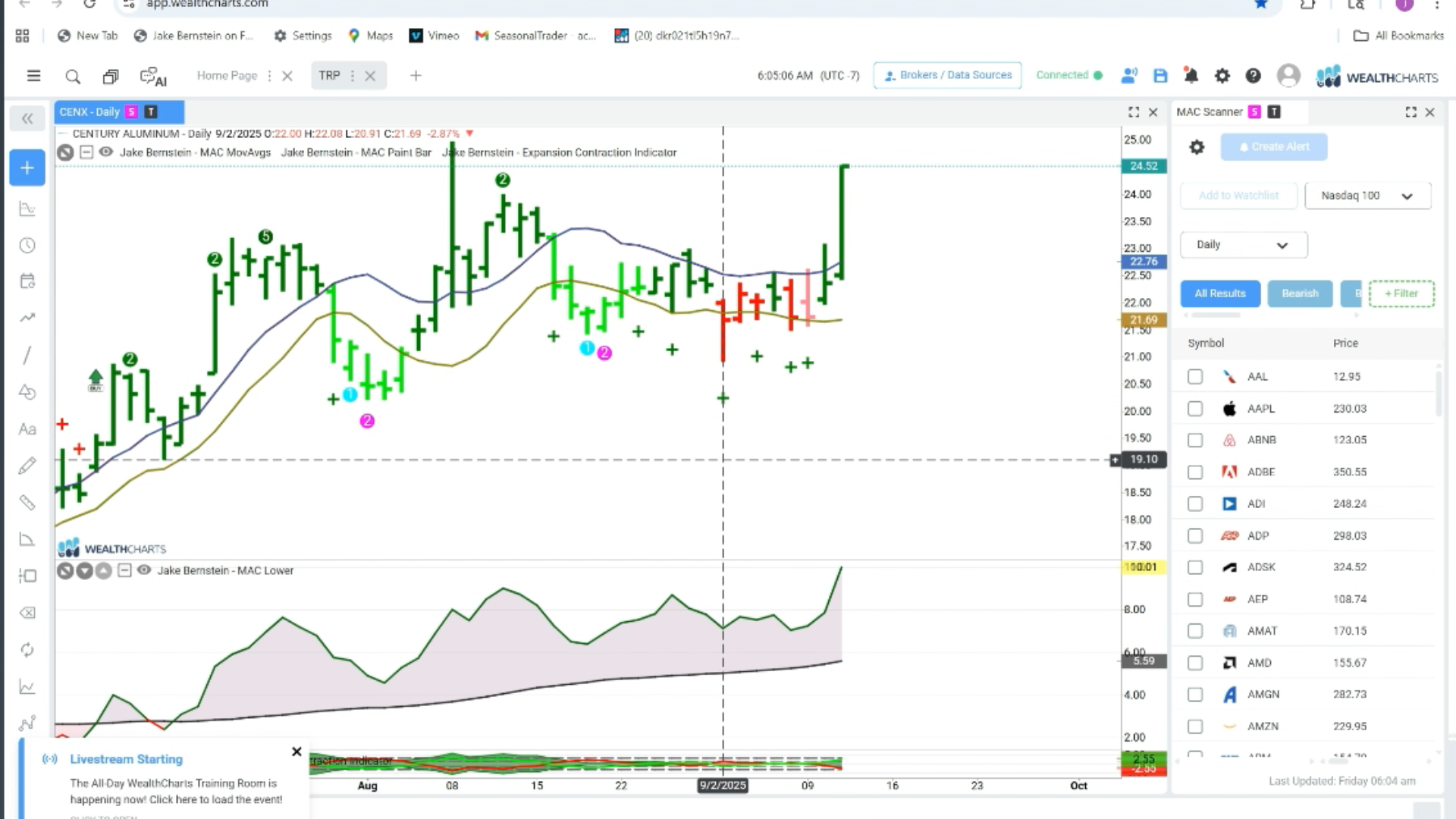Viewport: 1456px width, 819px height.
Task: Open TRP tab options menu
Action: coord(352,76)
